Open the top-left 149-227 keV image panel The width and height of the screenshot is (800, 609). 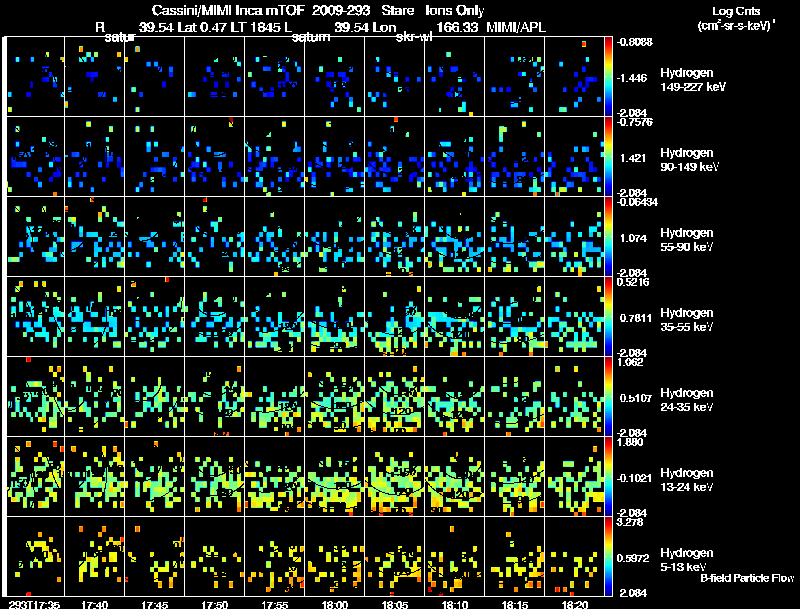[x=35, y=77]
